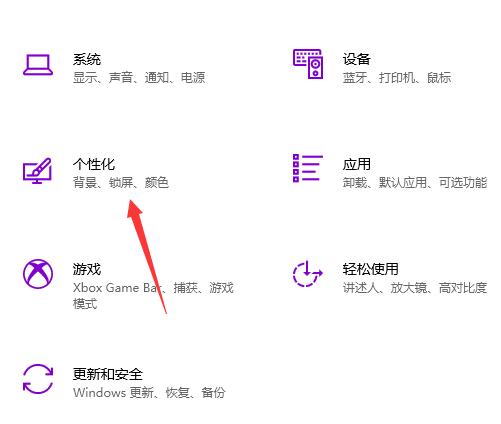Open the 更新和安全 settings heading

(x=108, y=374)
